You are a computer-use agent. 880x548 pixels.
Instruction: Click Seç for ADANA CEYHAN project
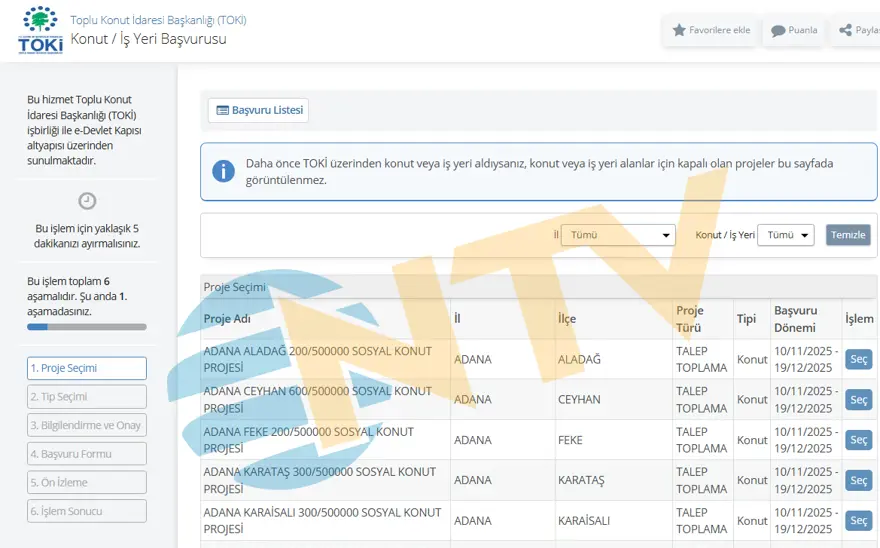[858, 399]
